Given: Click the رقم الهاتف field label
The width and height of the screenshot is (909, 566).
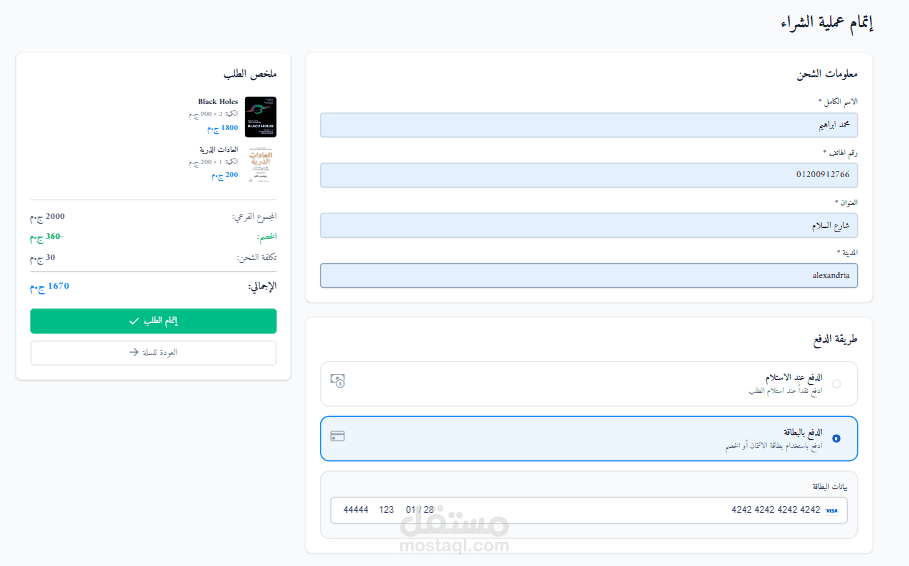Looking at the screenshot, I should pos(840,153).
